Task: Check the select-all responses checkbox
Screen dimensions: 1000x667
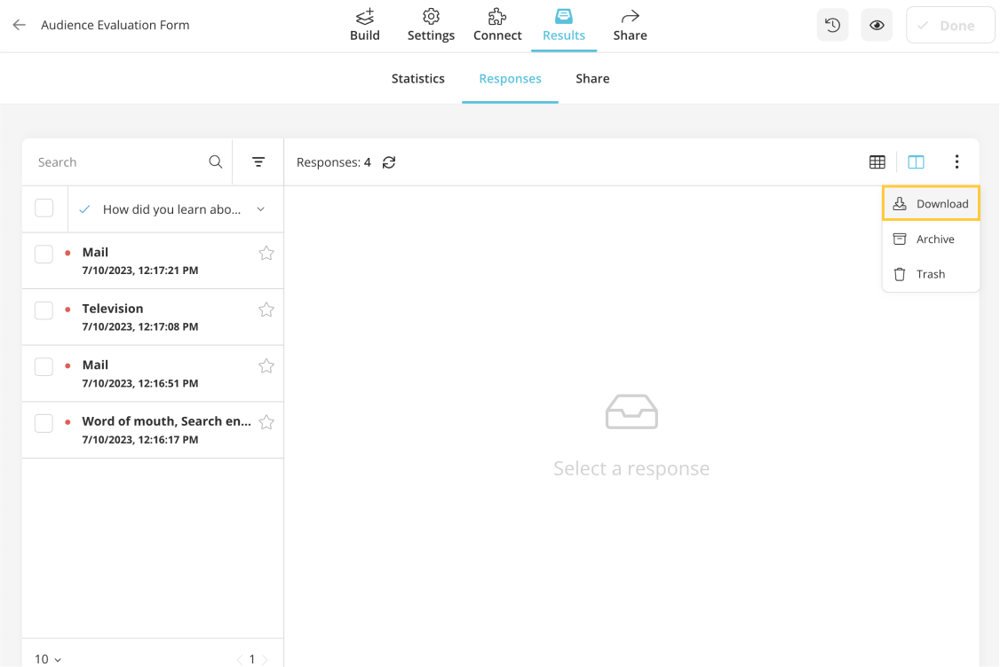Action: (x=43, y=207)
